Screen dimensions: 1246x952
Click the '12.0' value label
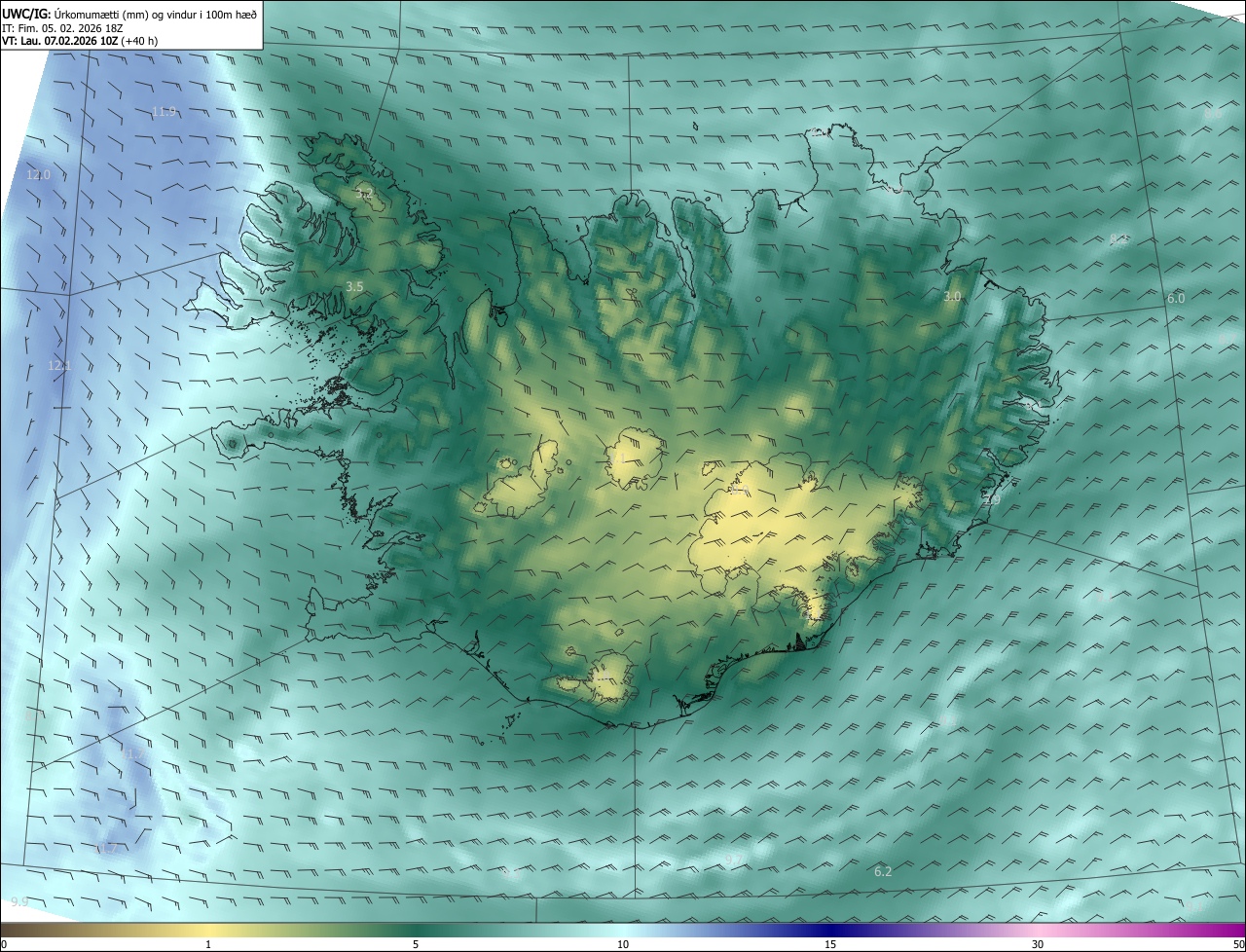38,175
